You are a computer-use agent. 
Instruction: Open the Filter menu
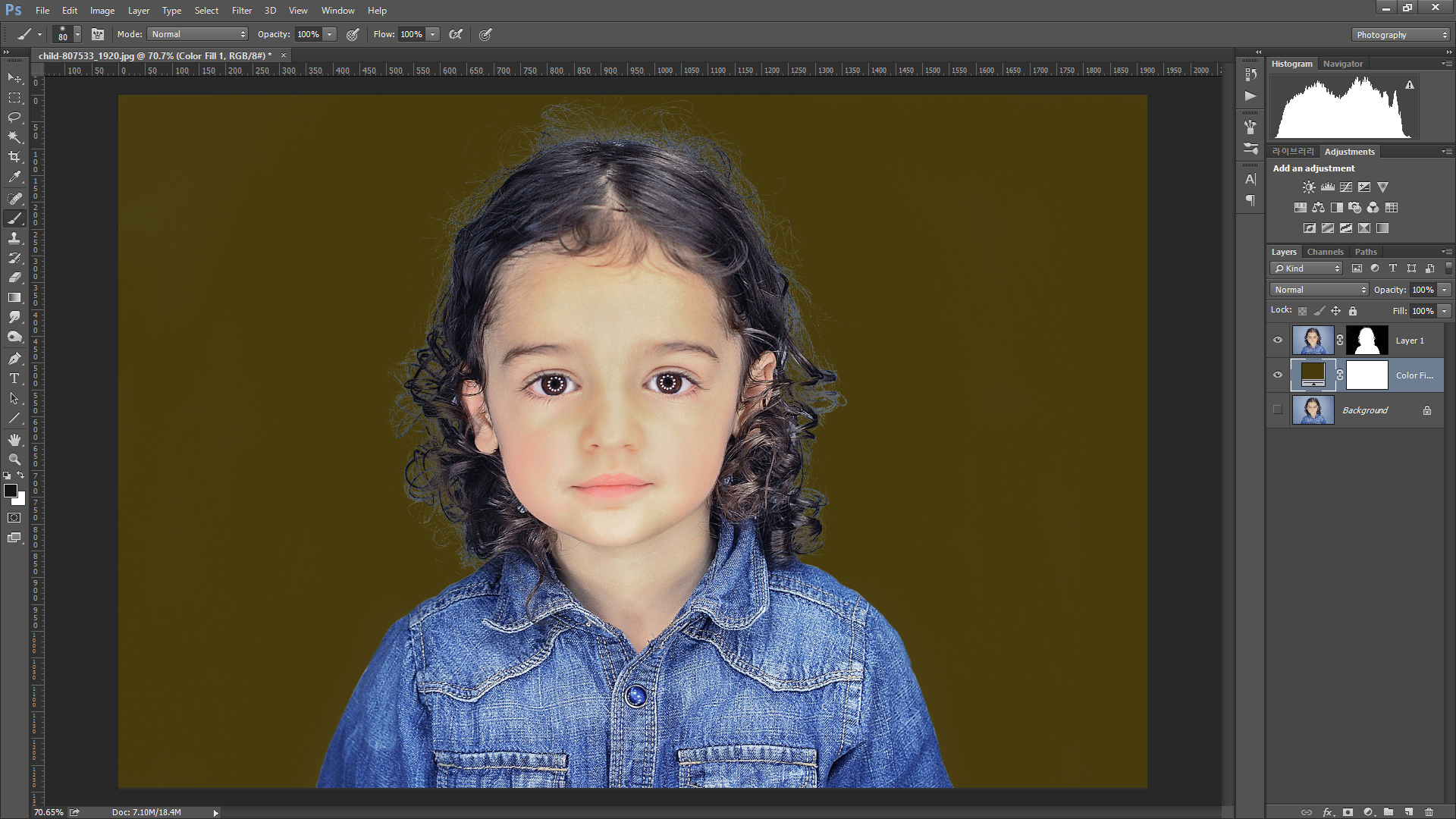point(241,11)
